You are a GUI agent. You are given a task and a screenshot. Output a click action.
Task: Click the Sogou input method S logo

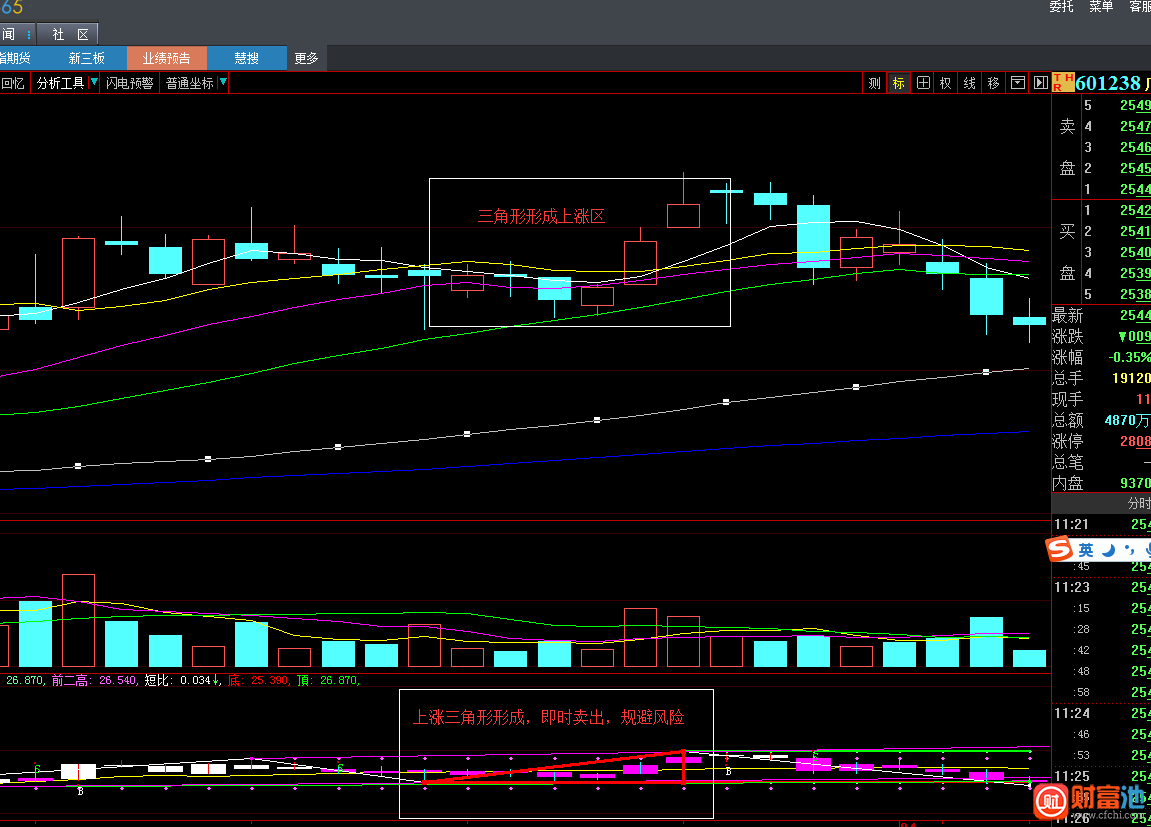pyautogui.click(x=1059, y=549)
